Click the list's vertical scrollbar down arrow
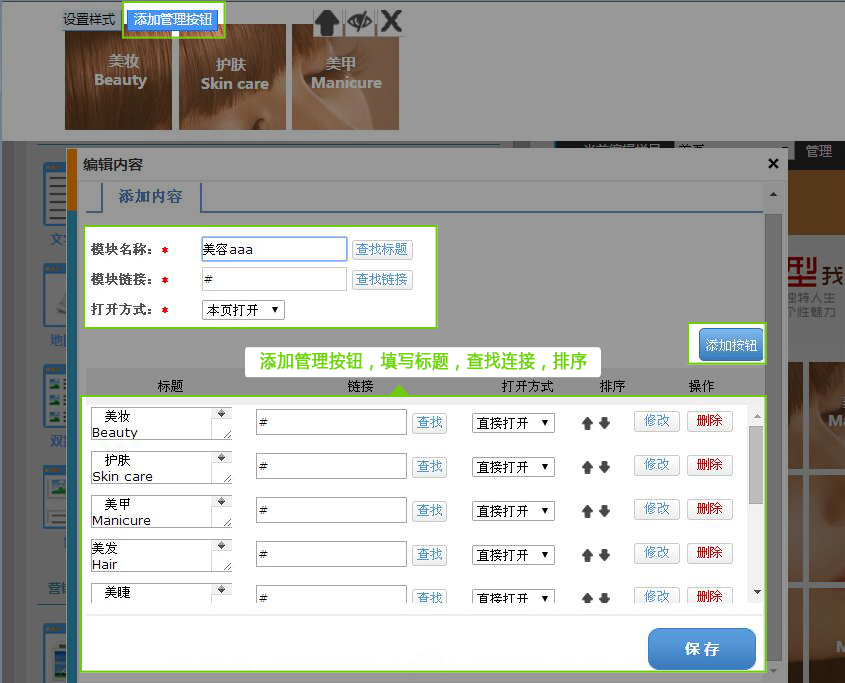 pos(757,592)
